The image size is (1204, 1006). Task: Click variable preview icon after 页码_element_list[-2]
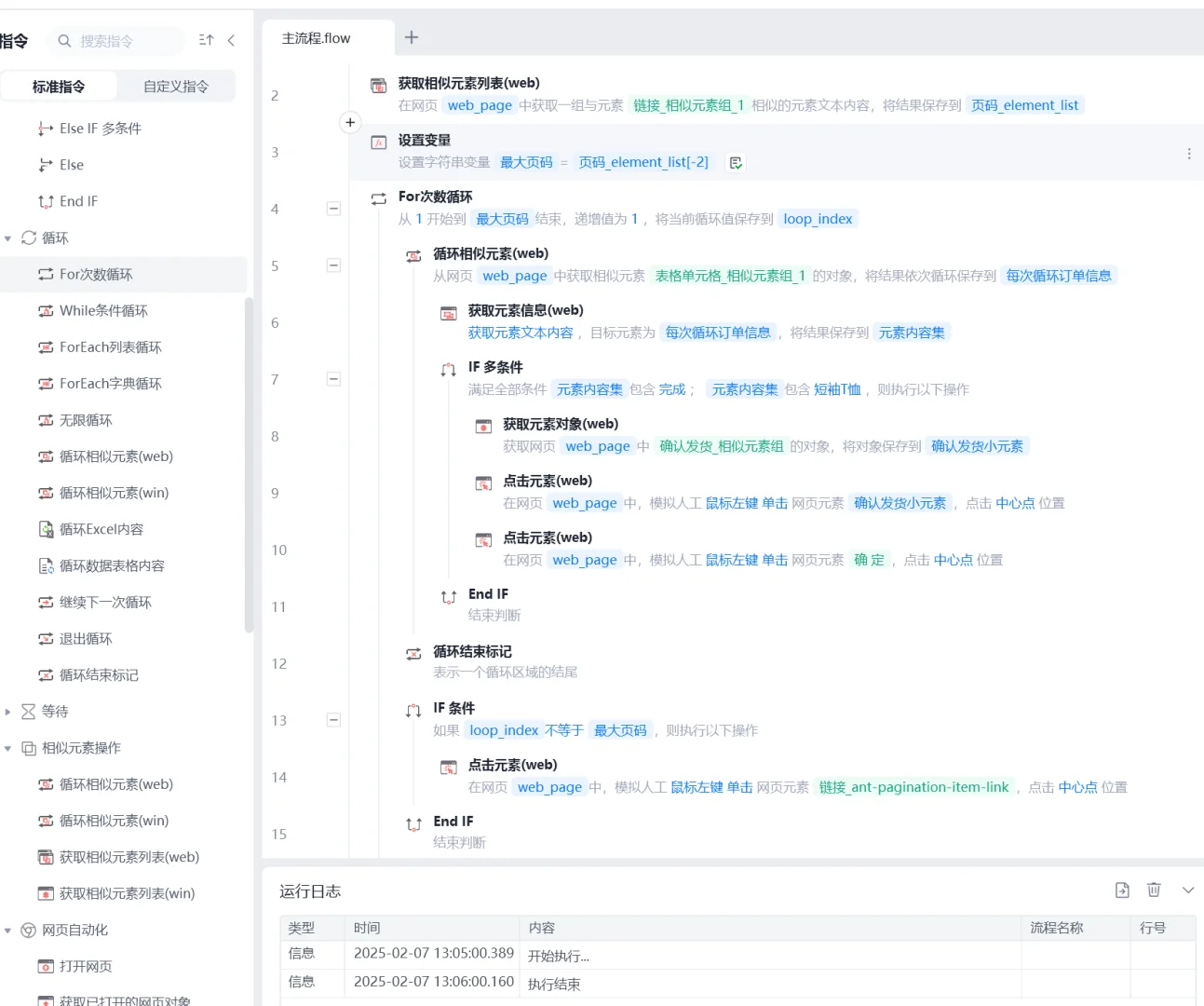pyautogui.click(x=735, y=162)
